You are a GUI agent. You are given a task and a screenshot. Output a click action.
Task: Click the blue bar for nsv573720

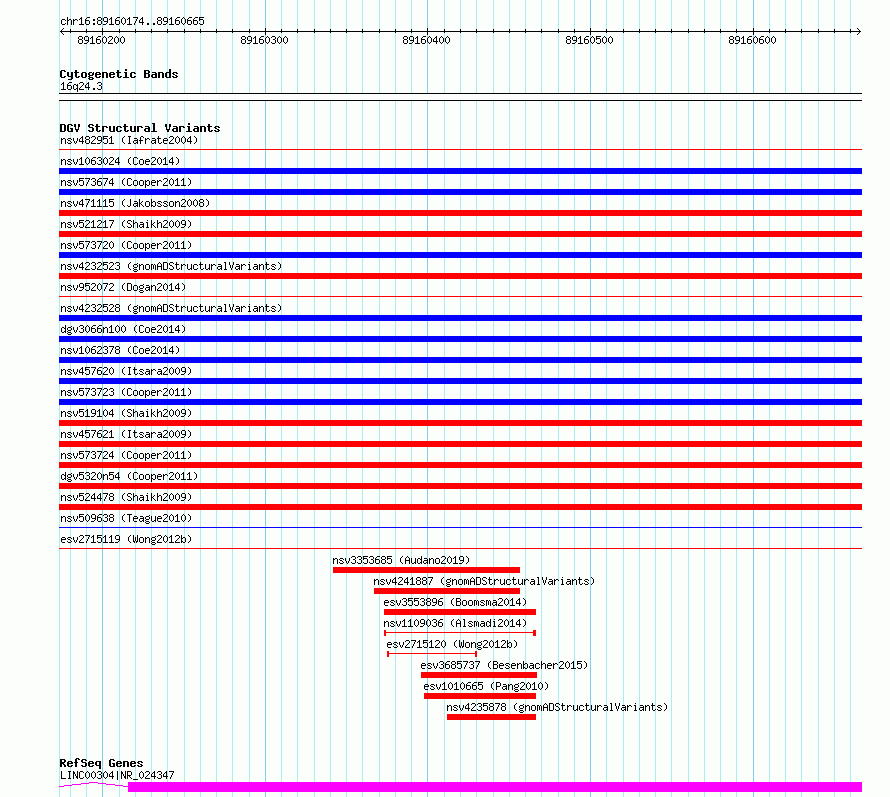click(460, 255)
